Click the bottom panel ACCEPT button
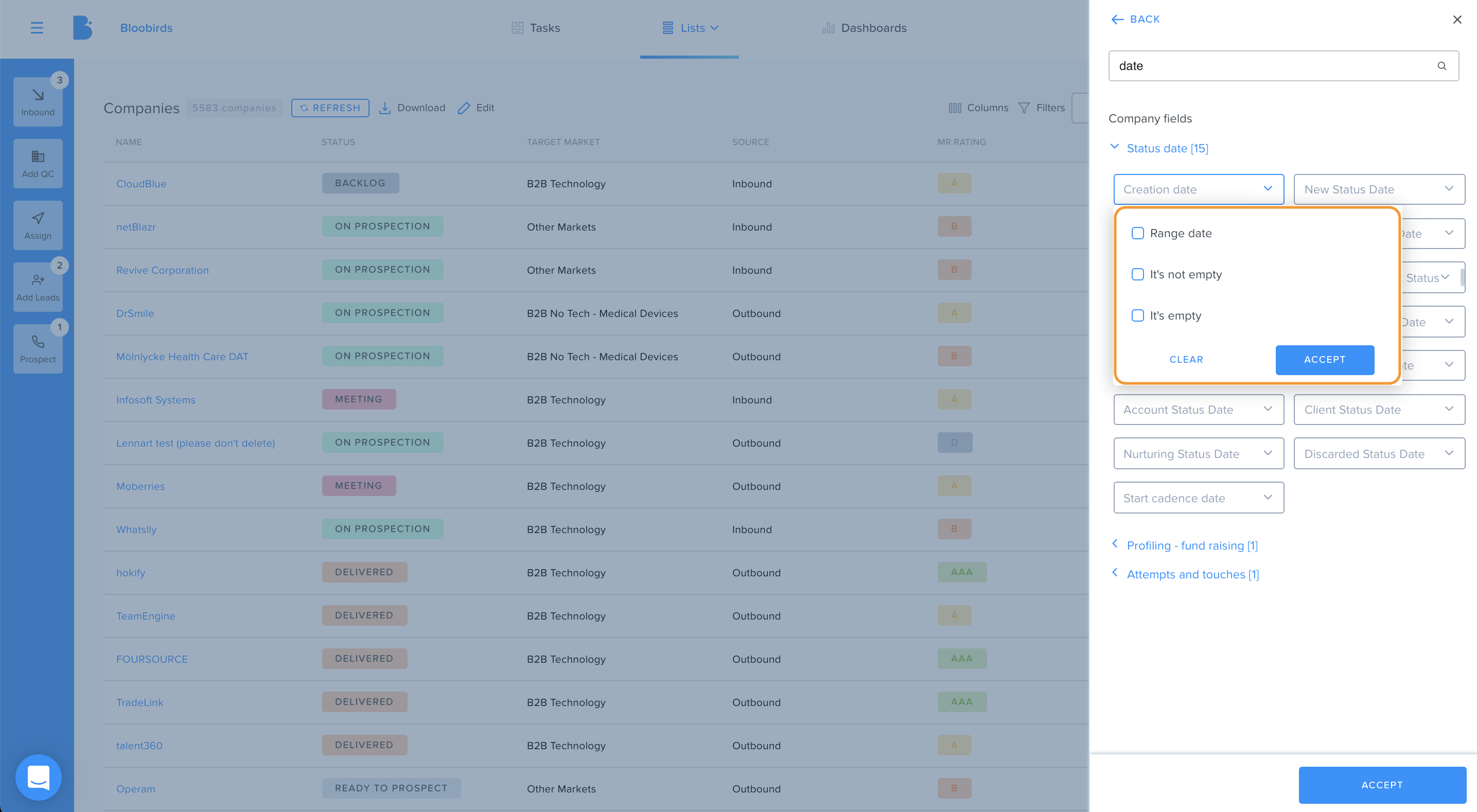The height and width of the screenshot is (812, 1477). pos(1382,785)
